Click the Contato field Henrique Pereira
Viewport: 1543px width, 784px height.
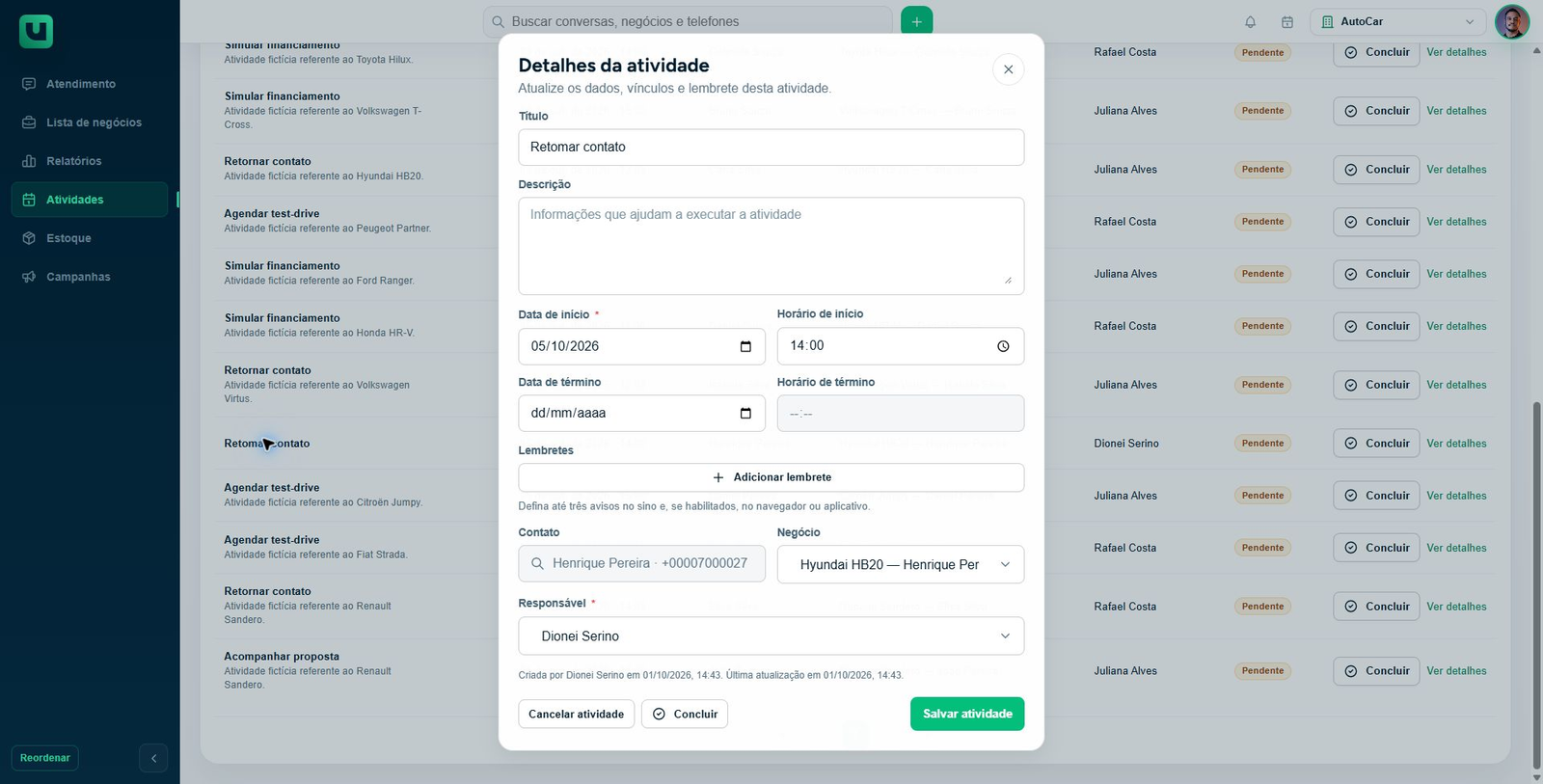coord(641,564)
